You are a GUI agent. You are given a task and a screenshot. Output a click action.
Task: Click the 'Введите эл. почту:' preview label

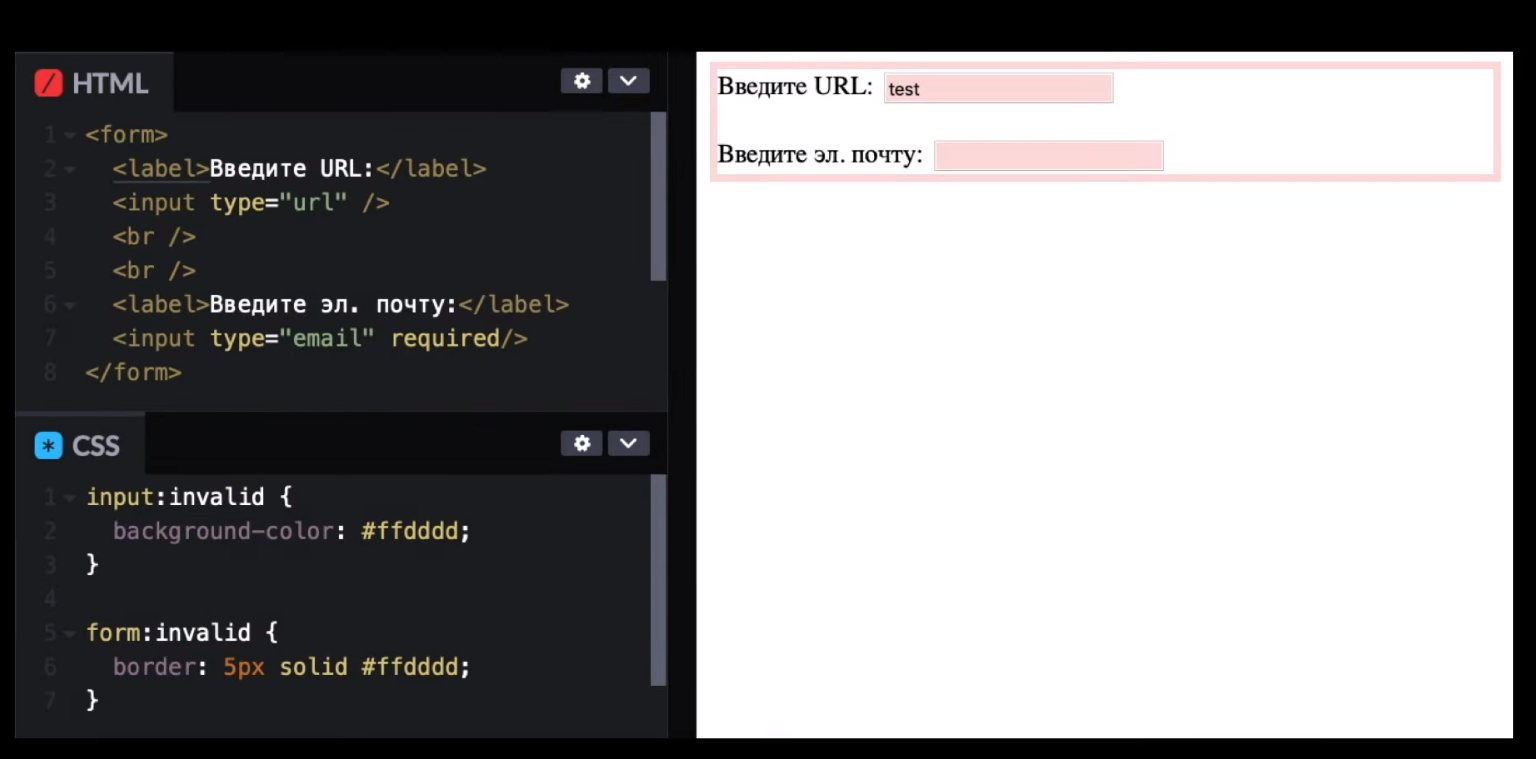click(x=820, y=155)
